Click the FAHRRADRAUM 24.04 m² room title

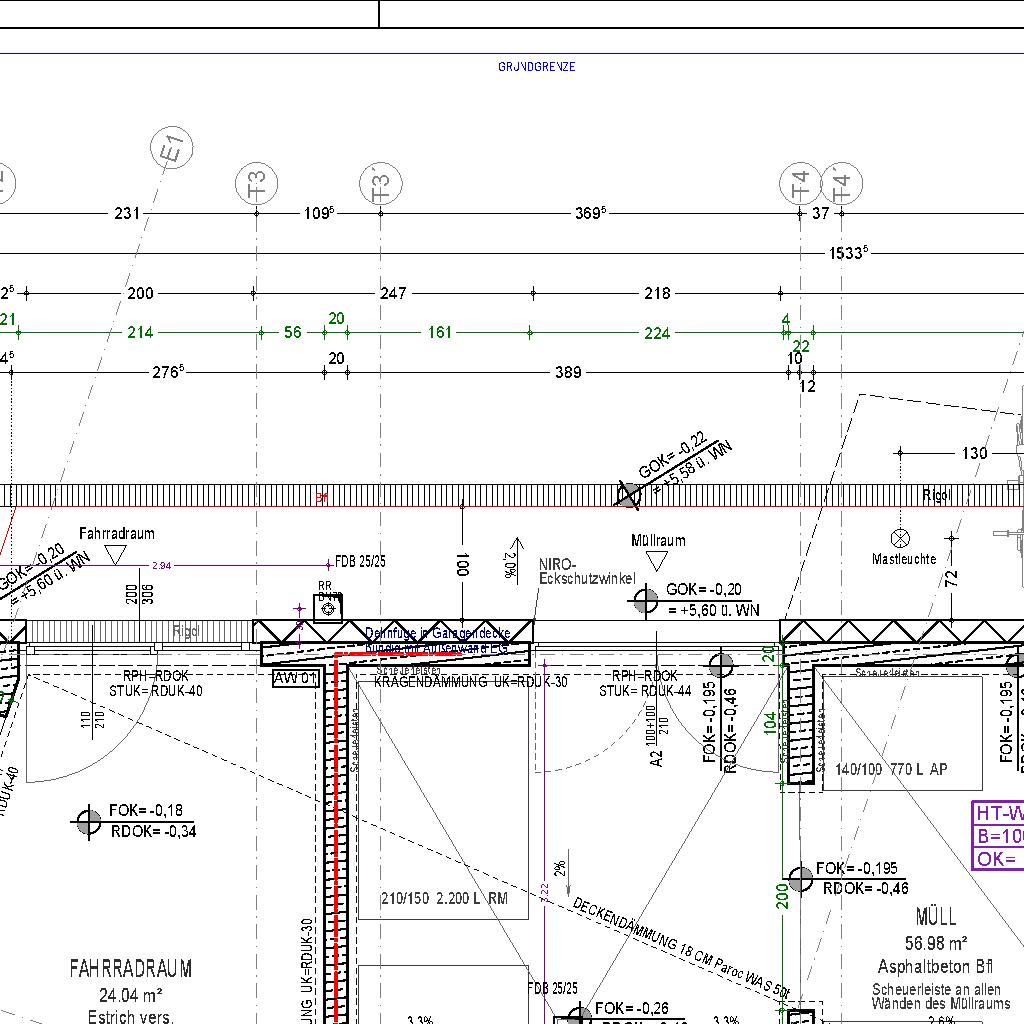(131, 980)
